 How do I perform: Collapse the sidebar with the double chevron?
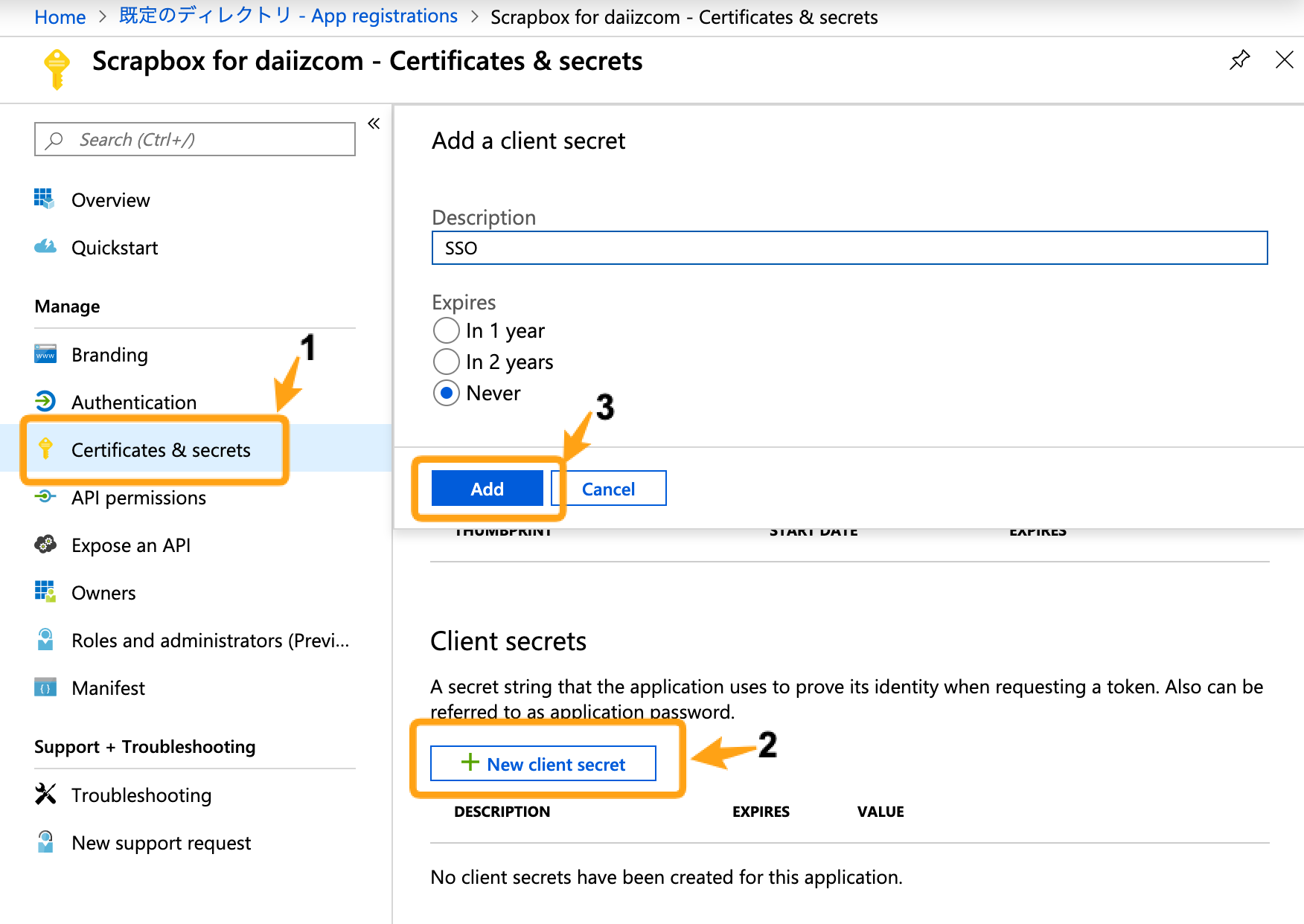(374, 123)
